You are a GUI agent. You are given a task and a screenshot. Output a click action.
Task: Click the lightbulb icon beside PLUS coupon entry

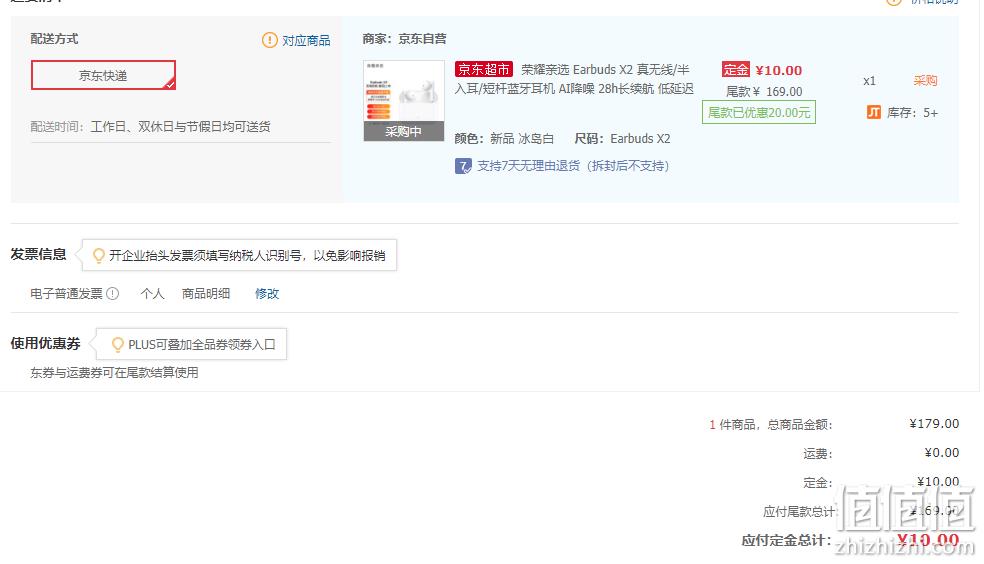coord(117,344)
